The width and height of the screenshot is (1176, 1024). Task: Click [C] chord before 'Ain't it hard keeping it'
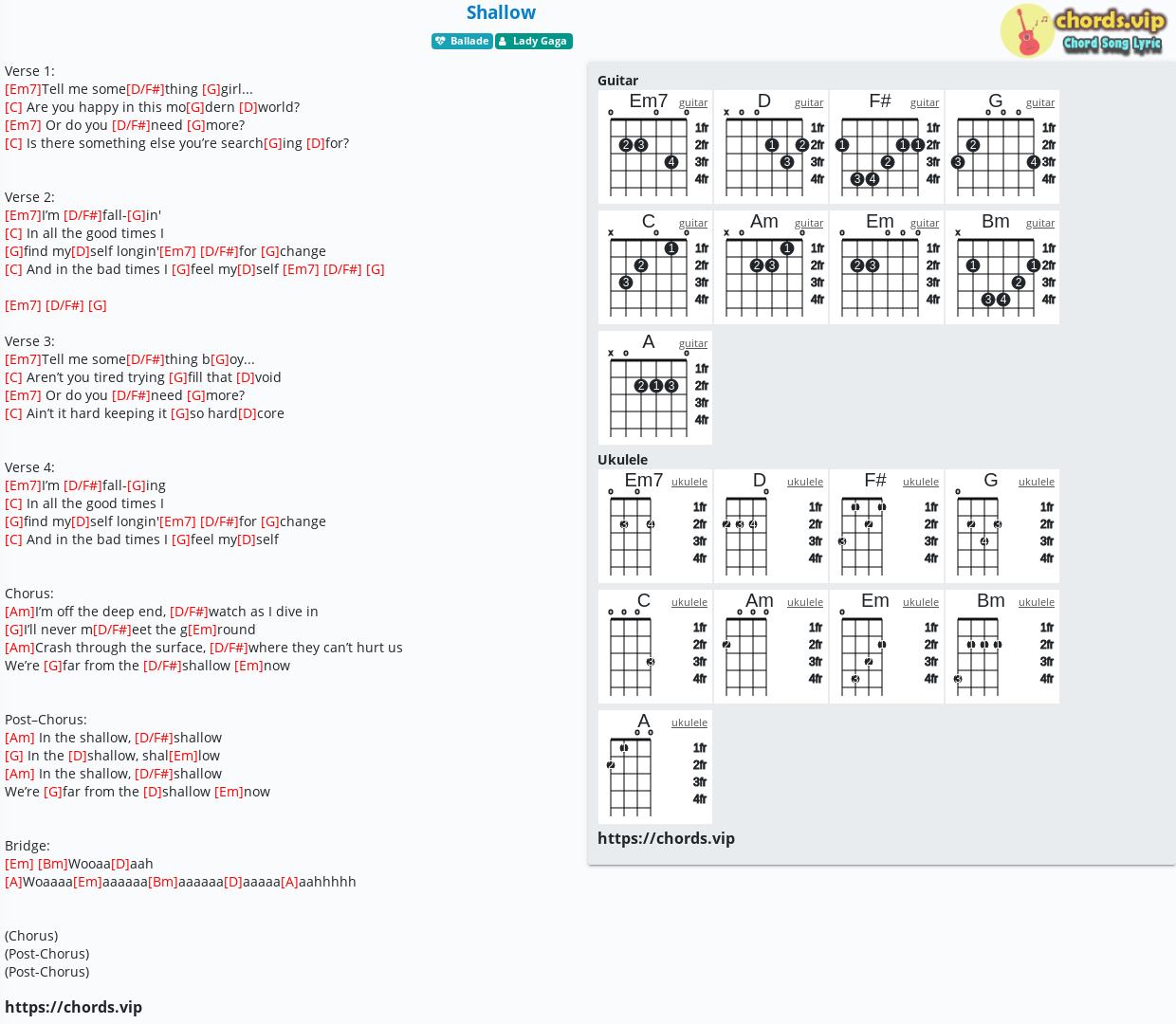coord(13,413)
